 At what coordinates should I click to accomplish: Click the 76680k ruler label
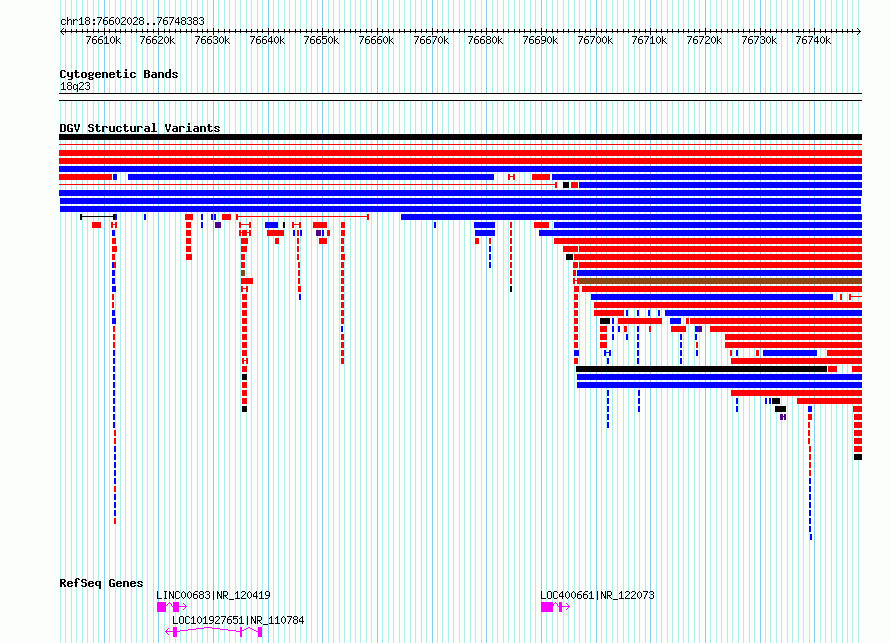[x=485, y=40]
